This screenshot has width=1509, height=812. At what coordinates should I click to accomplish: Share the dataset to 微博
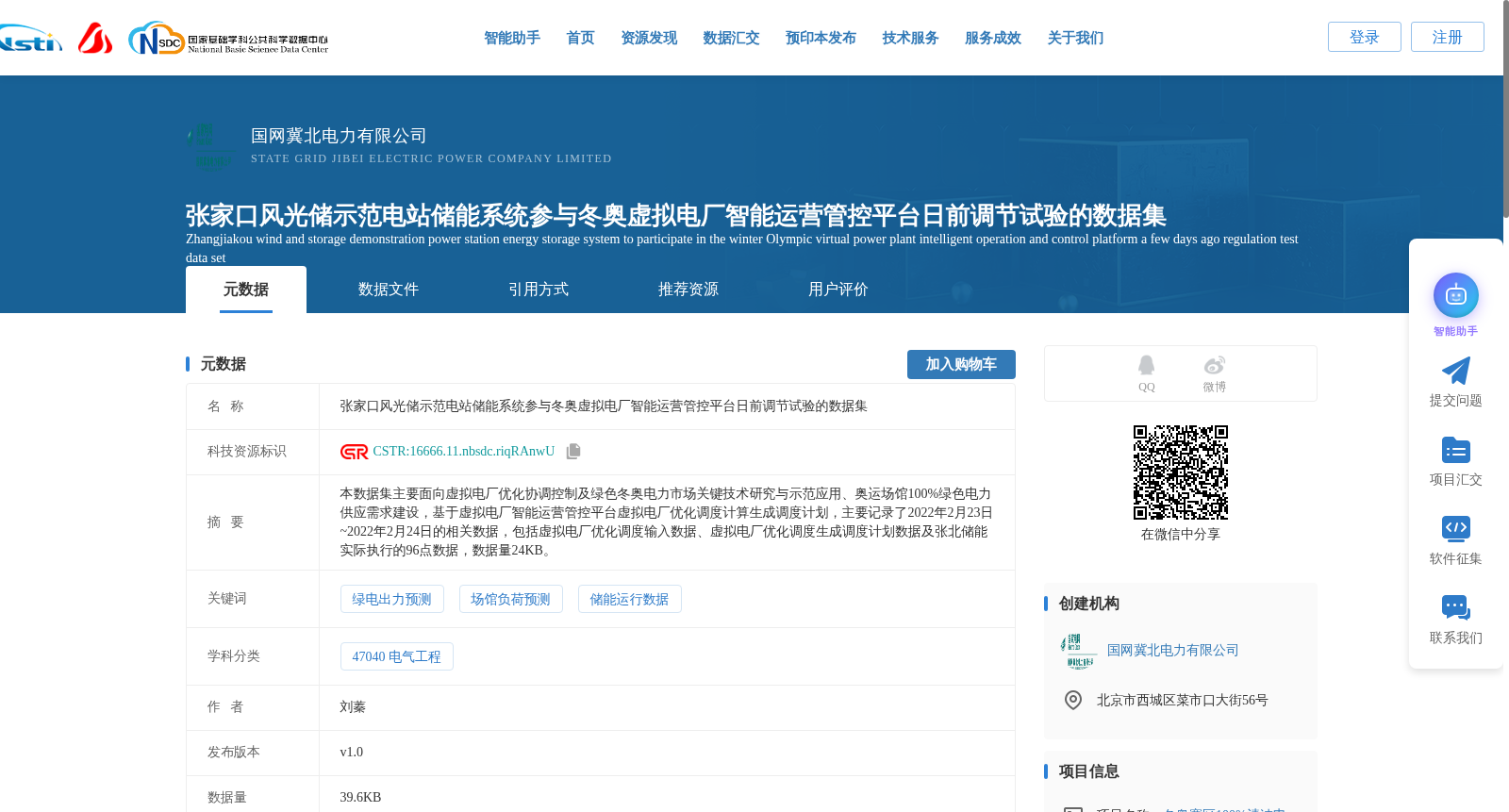1215,373
